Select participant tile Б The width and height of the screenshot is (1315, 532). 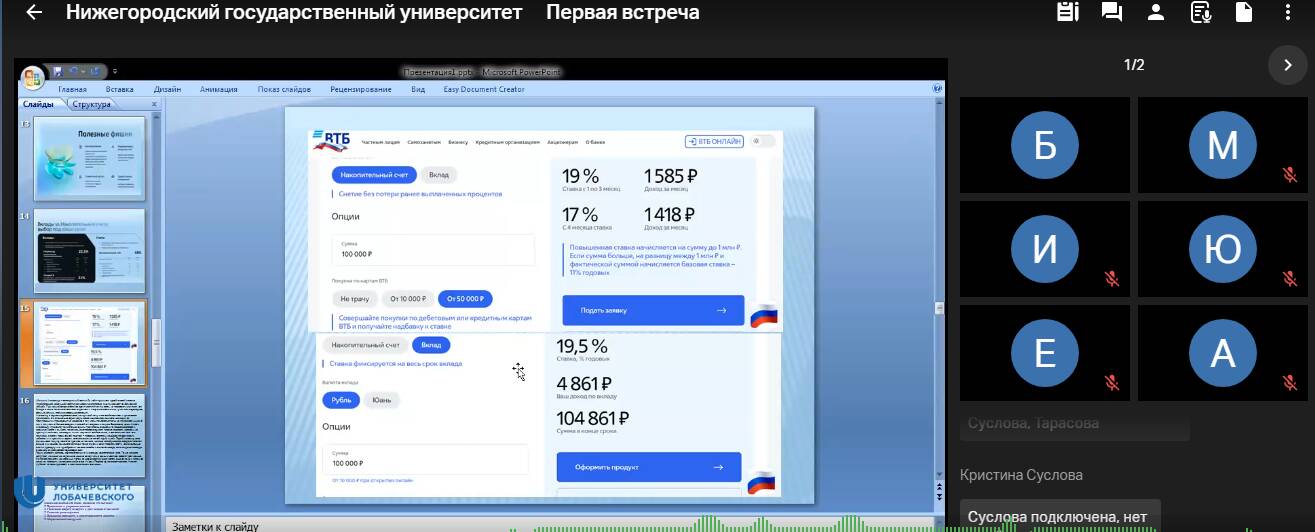(1045, 145)
